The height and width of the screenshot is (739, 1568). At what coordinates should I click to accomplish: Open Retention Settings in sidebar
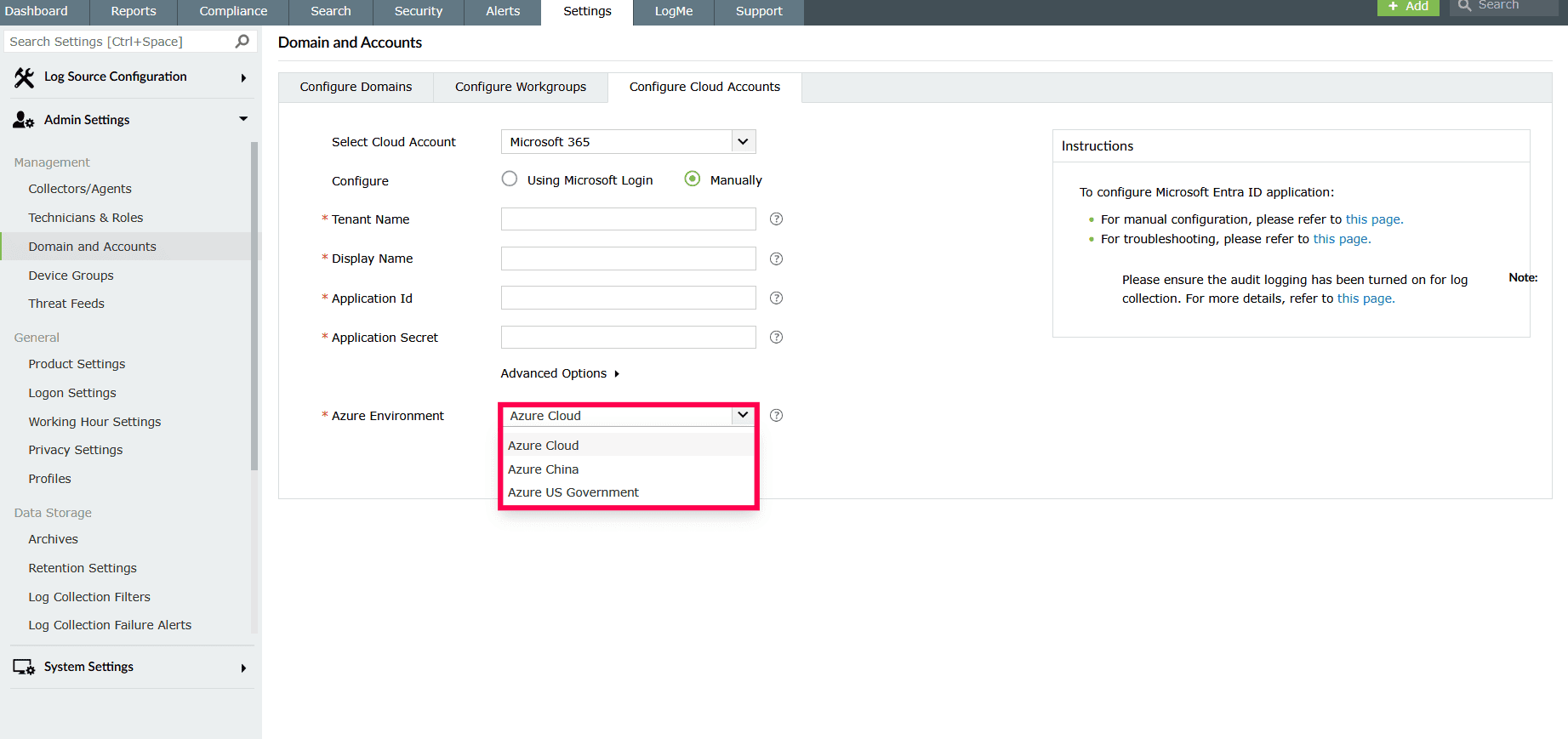(x=83, y=568)
